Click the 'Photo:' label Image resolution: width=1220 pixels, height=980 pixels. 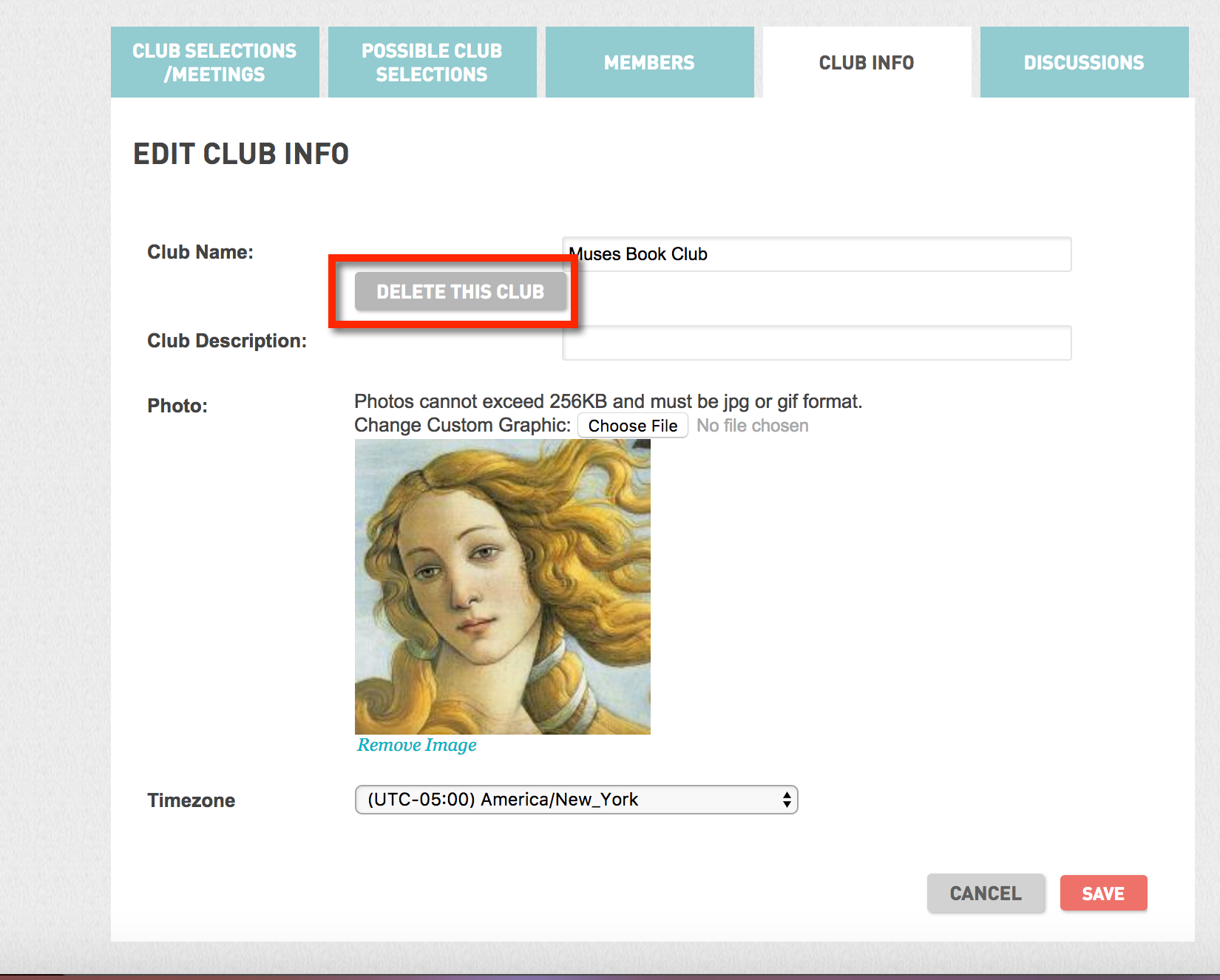click(x=177, y=406)
